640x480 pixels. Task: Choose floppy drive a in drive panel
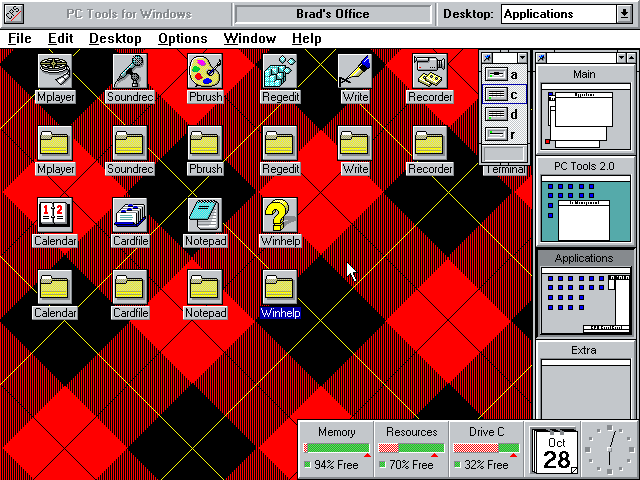(504, 75)
